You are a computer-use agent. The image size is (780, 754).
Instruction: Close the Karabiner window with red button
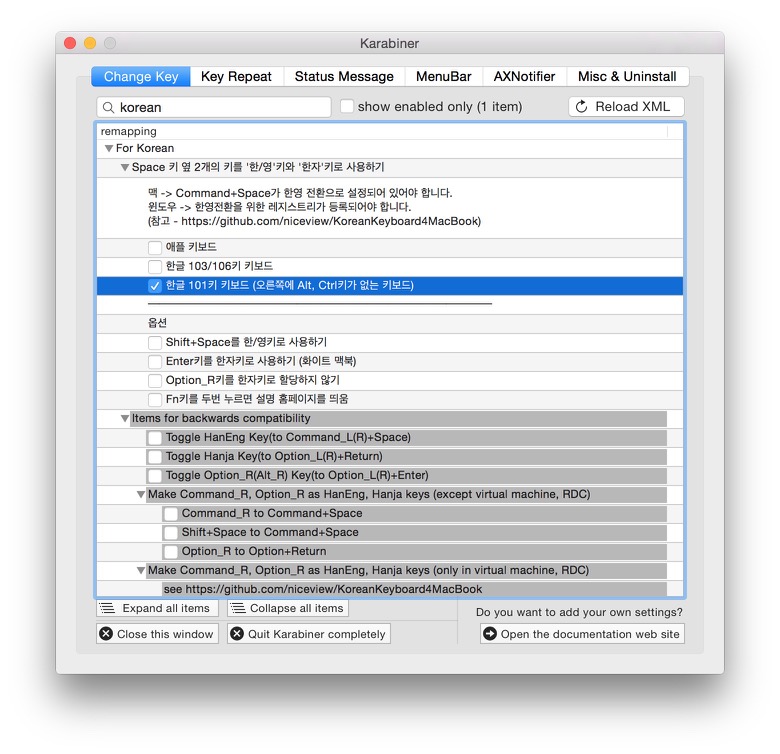(x=70, y=43)
